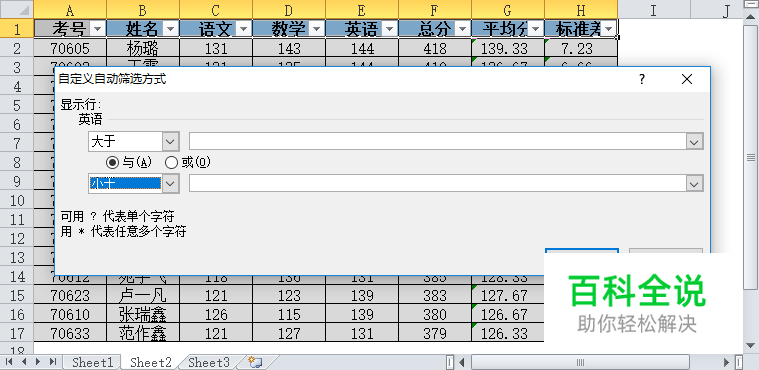Click the Select All corner button

[x=17, y=10]
